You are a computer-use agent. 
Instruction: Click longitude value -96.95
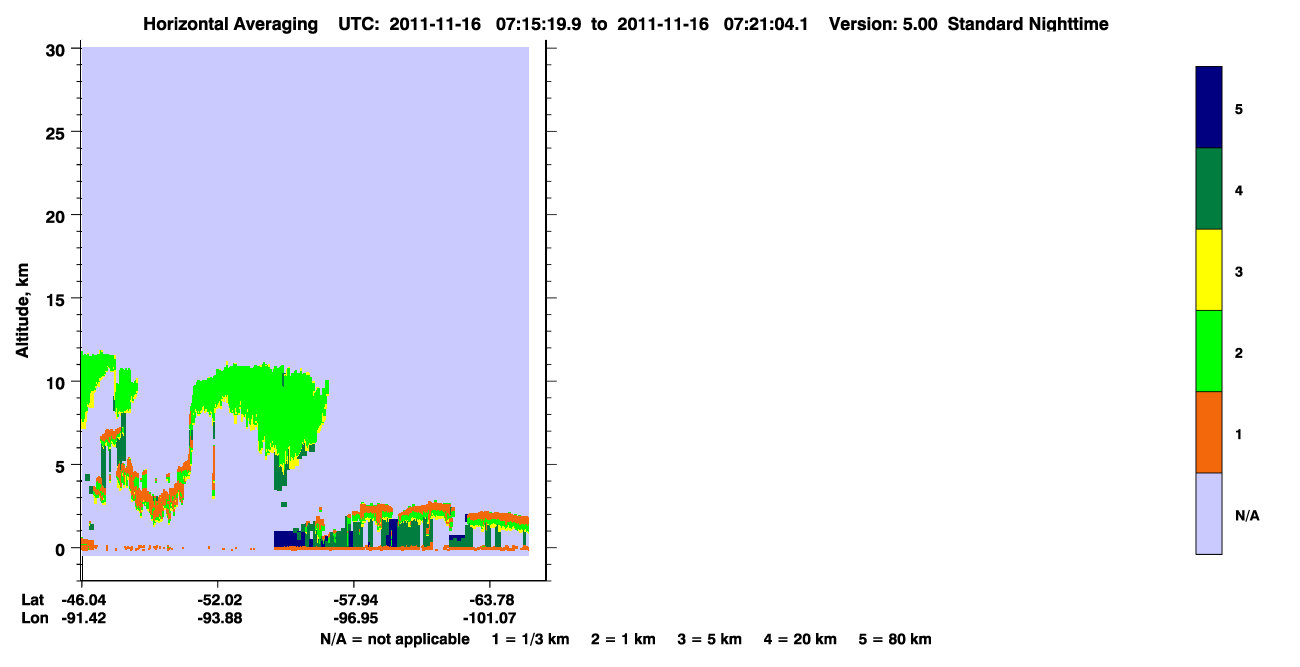tap(354, 619)
